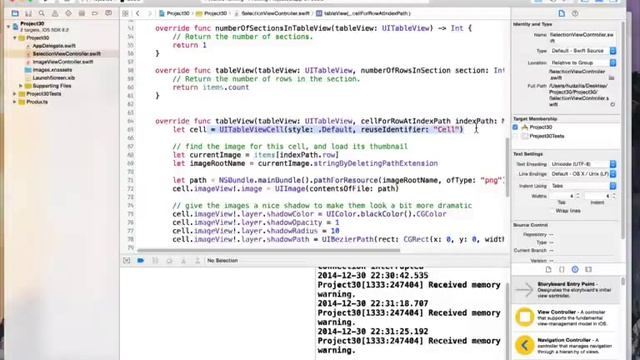Click the Name field in Identity and Type
The height and width of the screenshot is (360, 640).
pos(582,38)
